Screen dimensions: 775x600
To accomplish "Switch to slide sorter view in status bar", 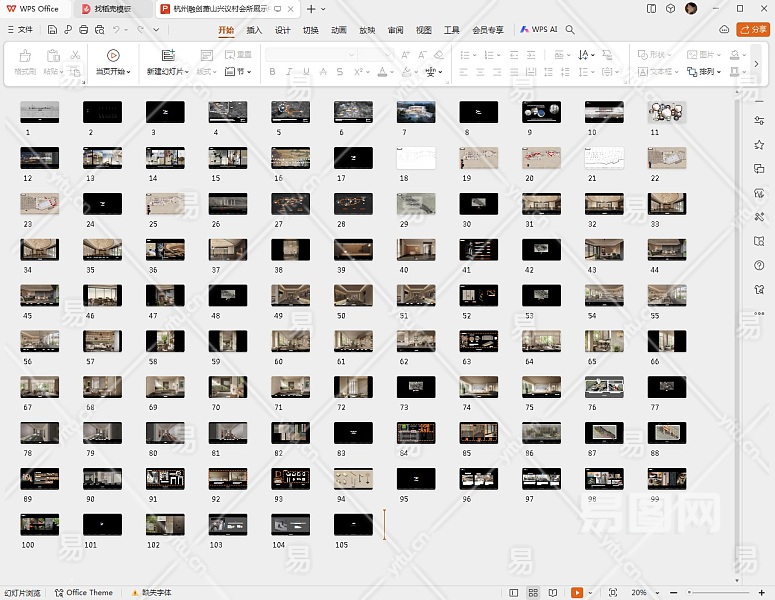I will point(533,593).
